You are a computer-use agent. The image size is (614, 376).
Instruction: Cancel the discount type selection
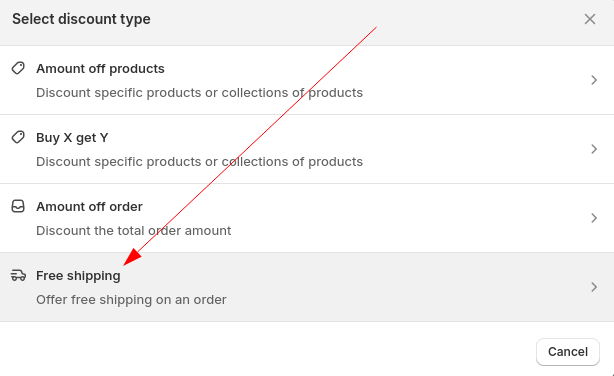point(568,352)
